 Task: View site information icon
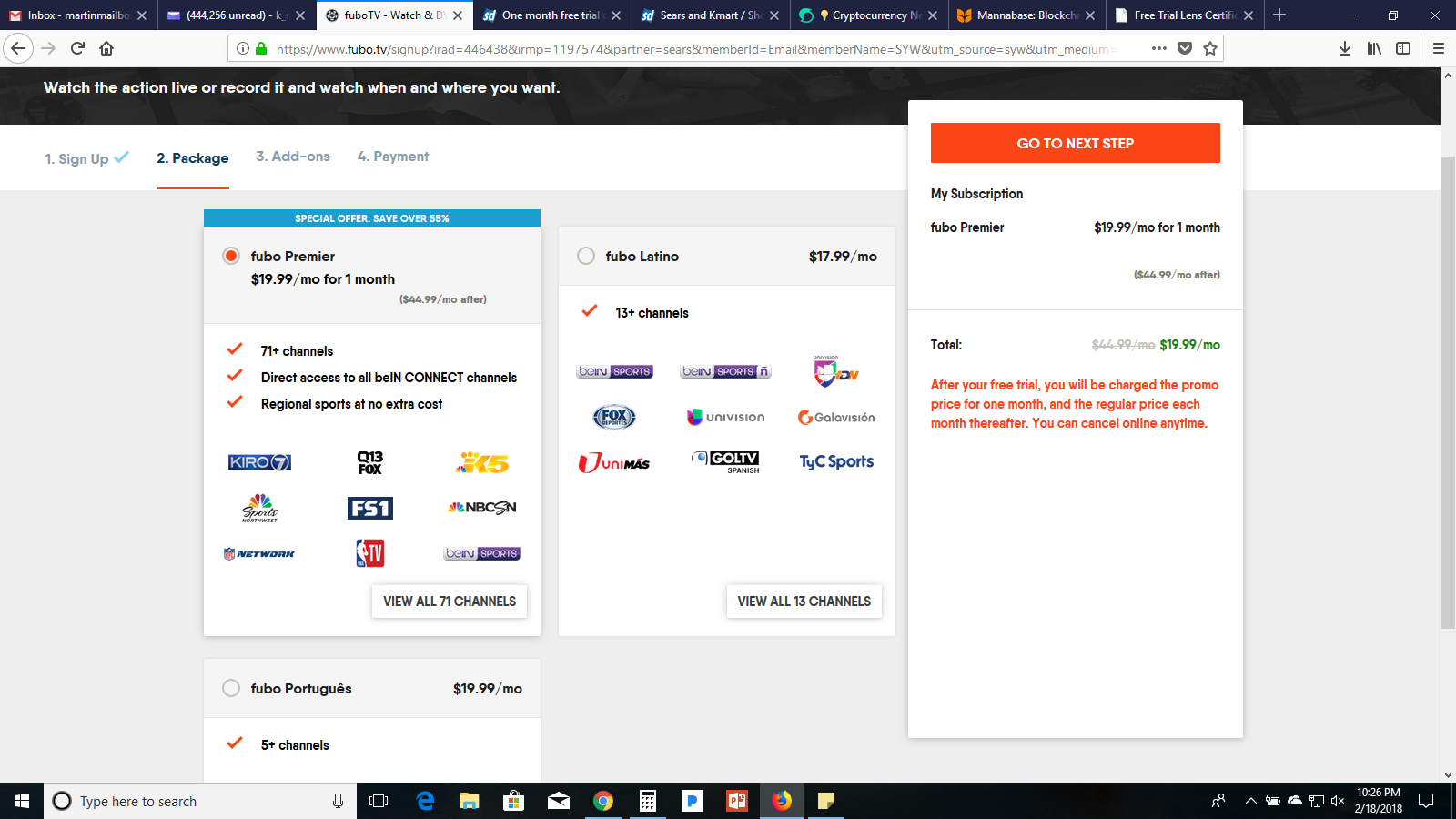pyautogui.click(x=242, y=48)
